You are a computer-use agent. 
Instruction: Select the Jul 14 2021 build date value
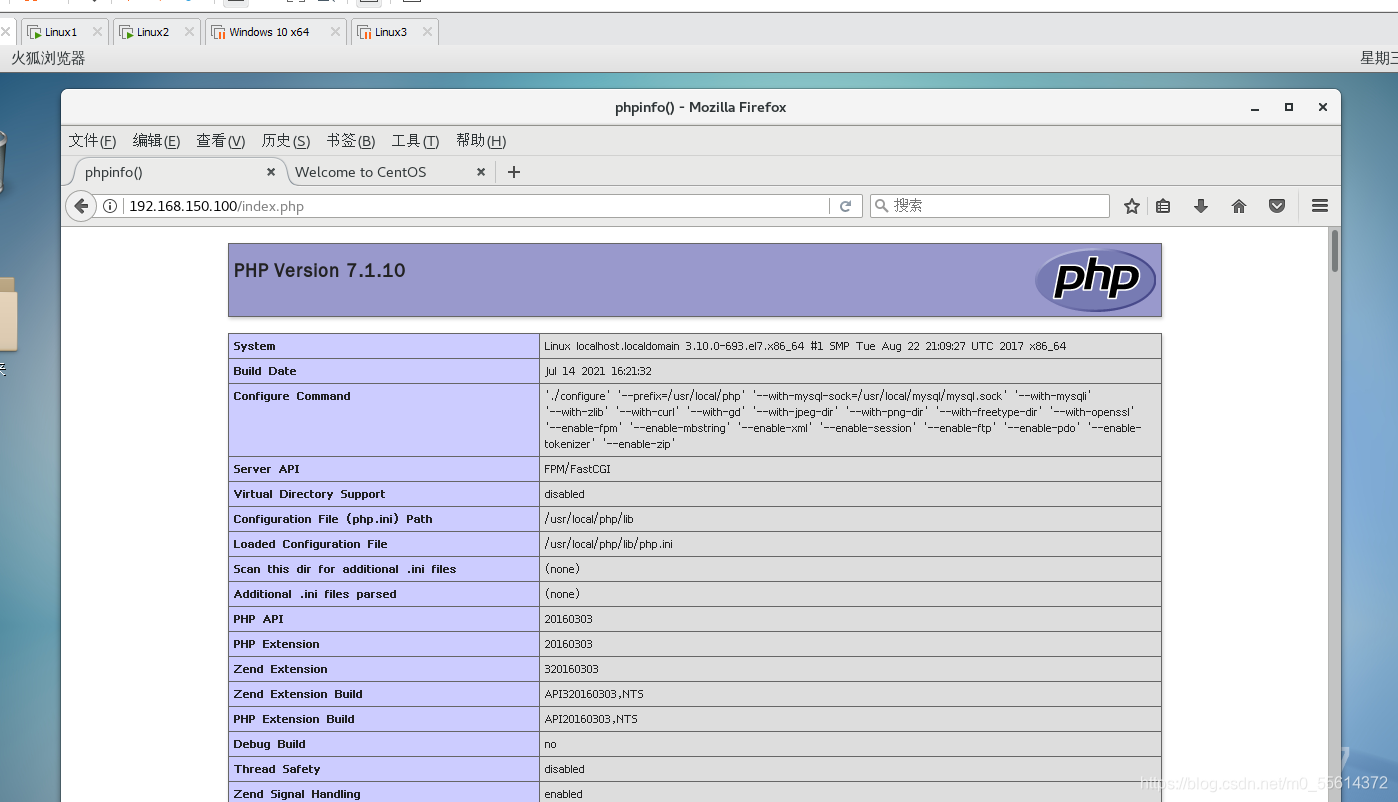coord(598,371)
